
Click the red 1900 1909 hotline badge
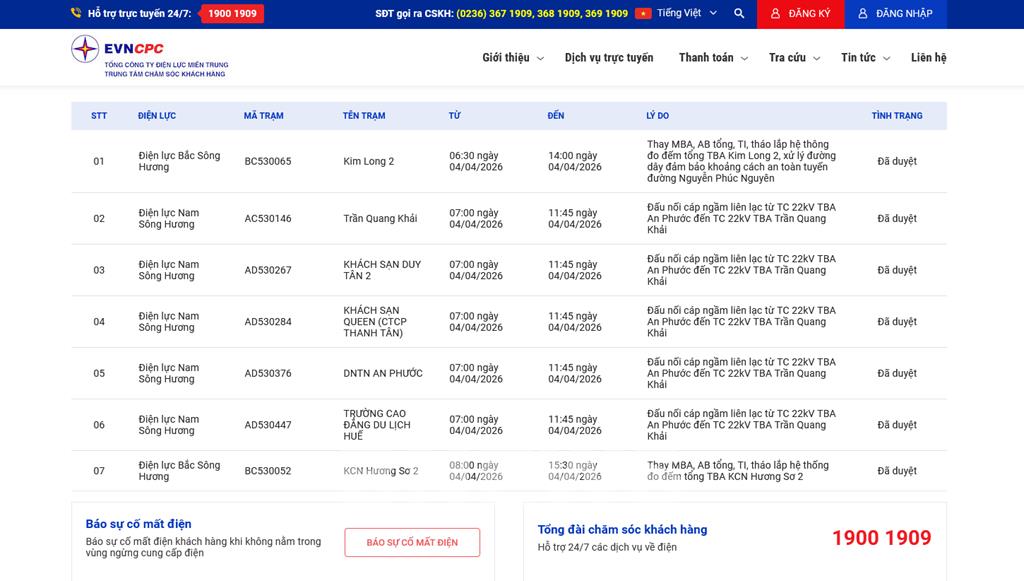pyautogui.click(x=232, y=14)
